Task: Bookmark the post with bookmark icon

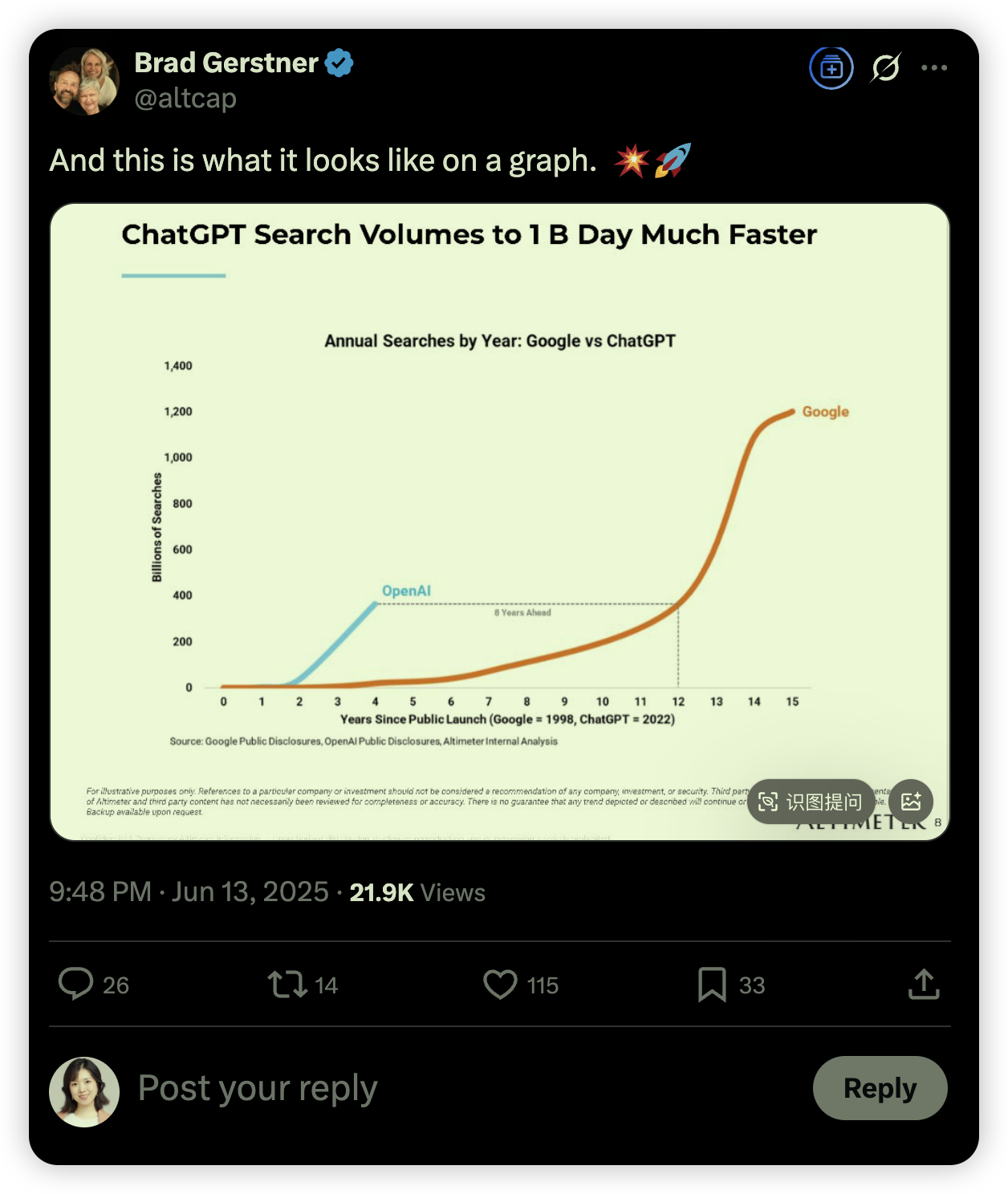Action: point(712,985)
